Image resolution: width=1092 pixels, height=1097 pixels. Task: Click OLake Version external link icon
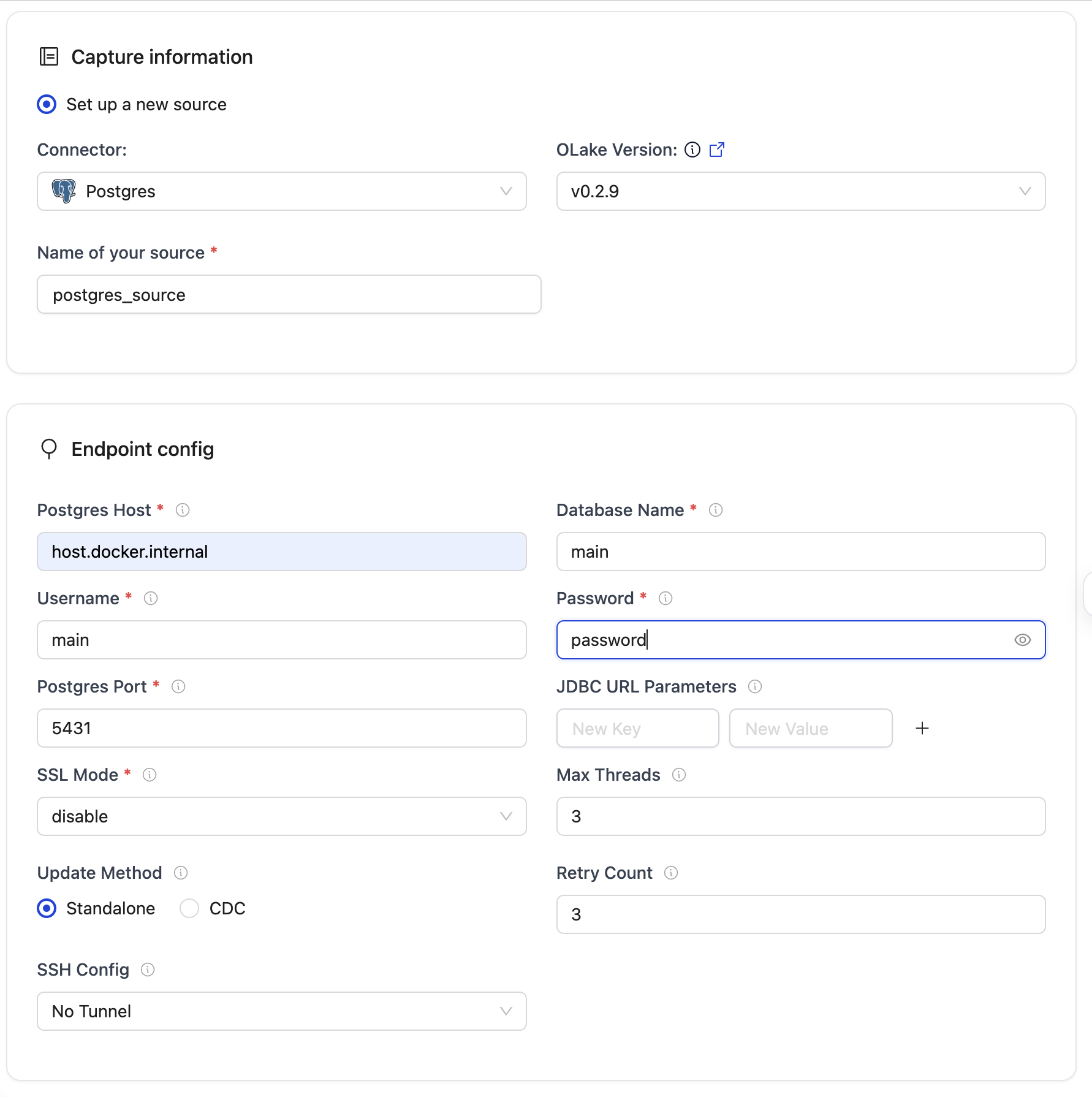pos(717,149)
